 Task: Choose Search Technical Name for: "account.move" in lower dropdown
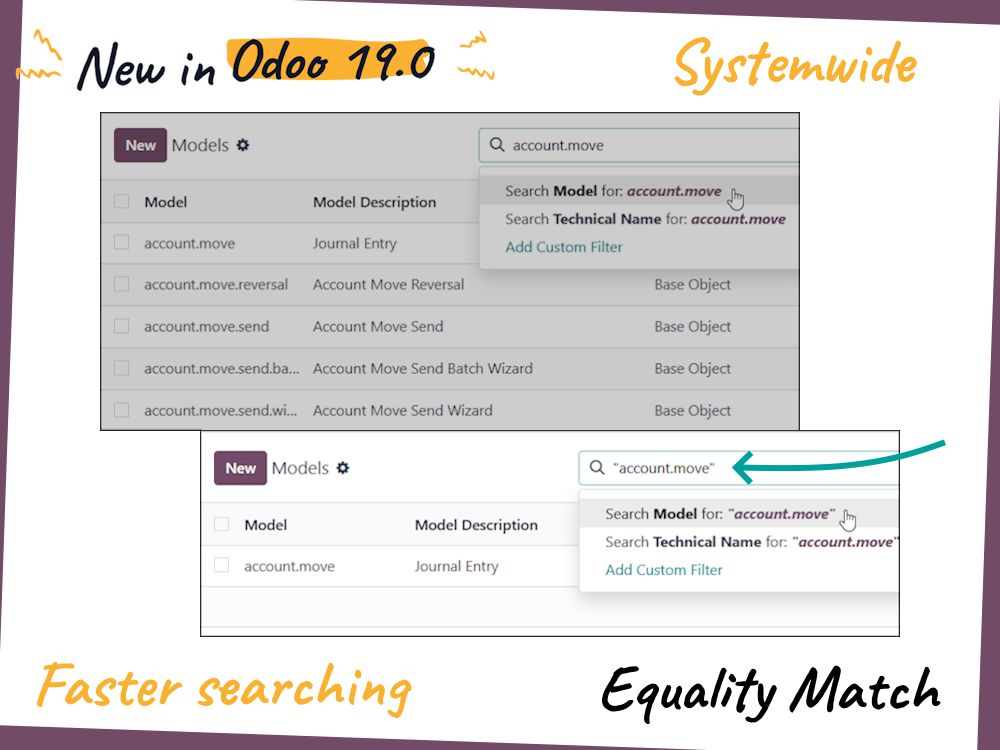click(x=739, y=542)
